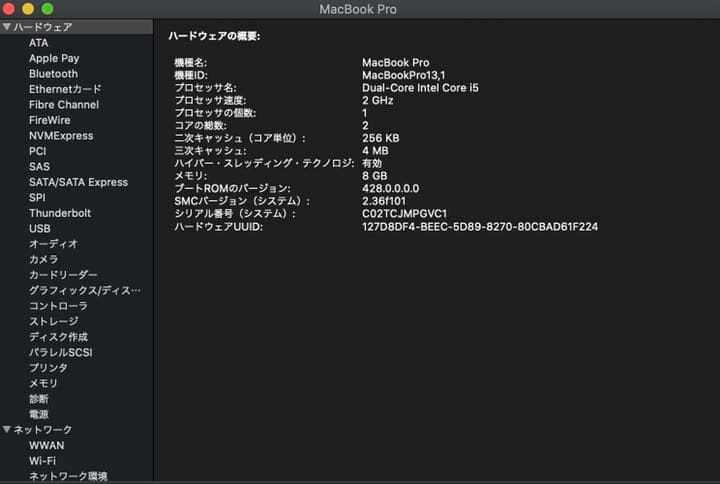Click the プロセッサ名 label

[x=205, y=88]
